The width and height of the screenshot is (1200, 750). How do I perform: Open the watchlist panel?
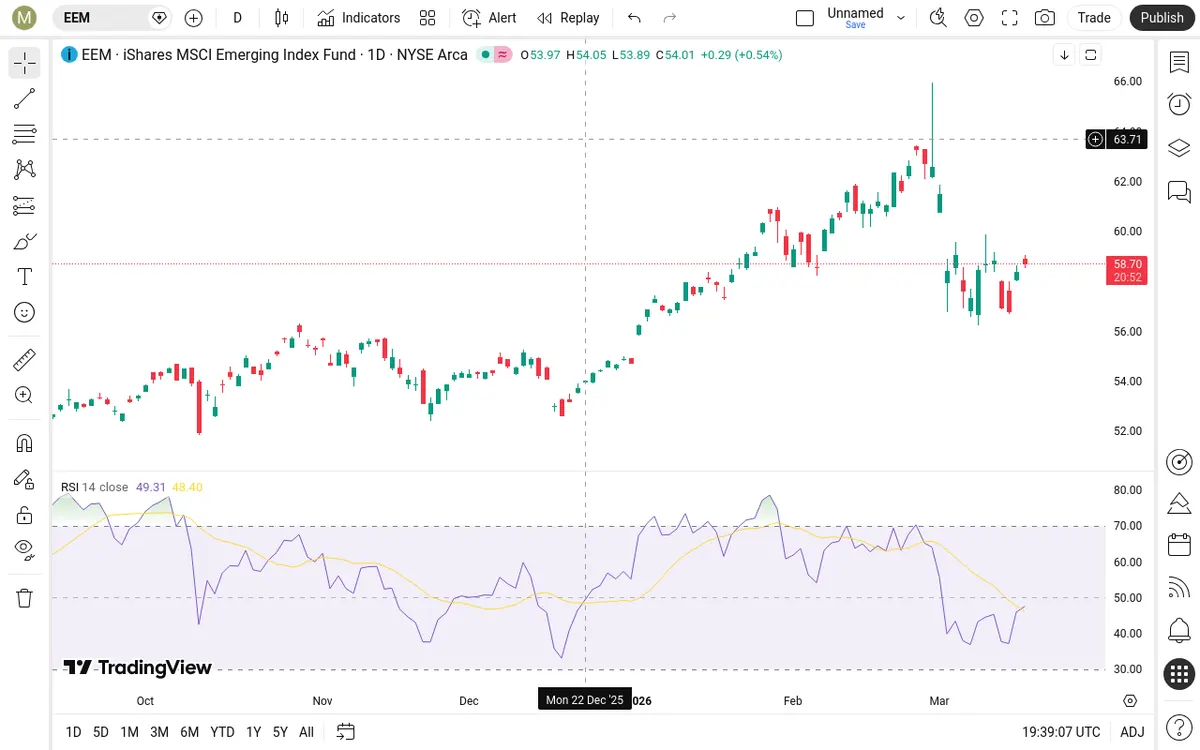pos(1179,62)
